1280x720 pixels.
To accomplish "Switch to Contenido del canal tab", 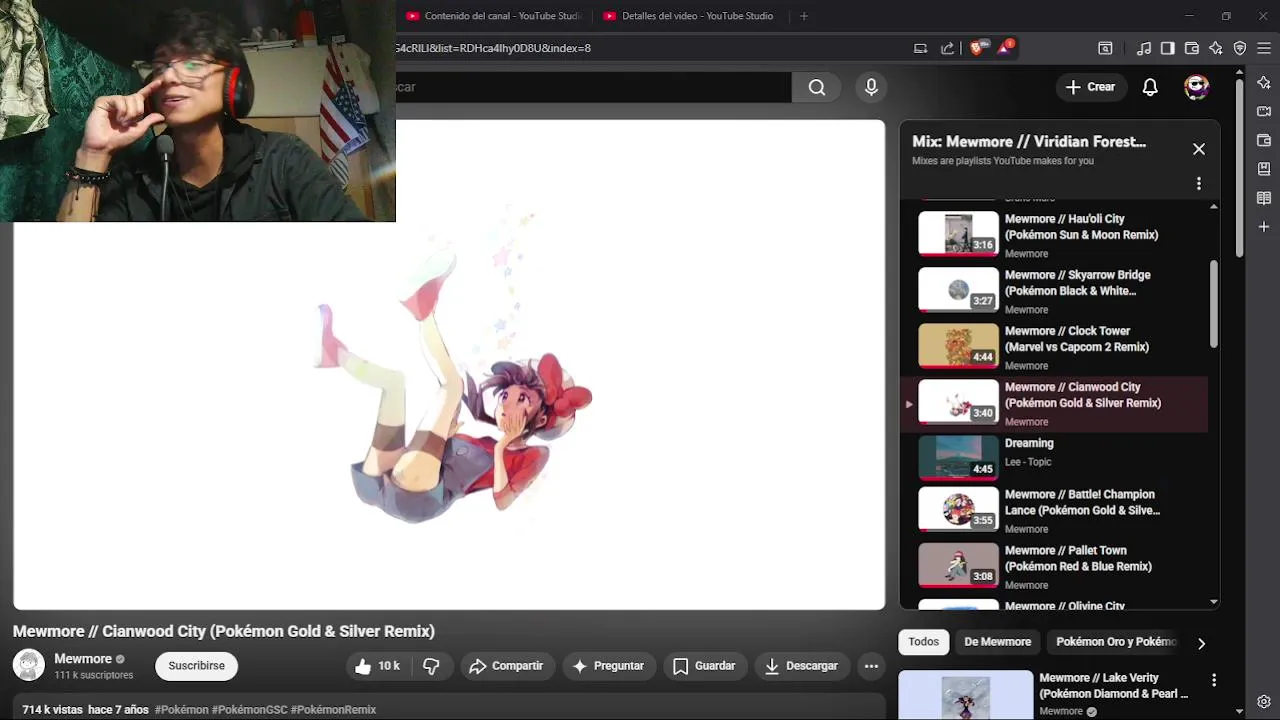I will point(494,16).
